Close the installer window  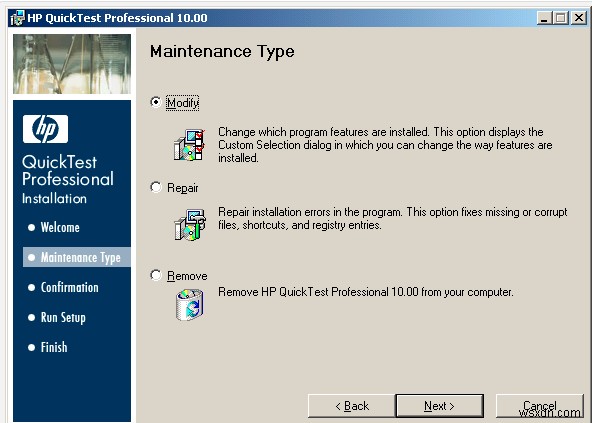pos(579,18)
